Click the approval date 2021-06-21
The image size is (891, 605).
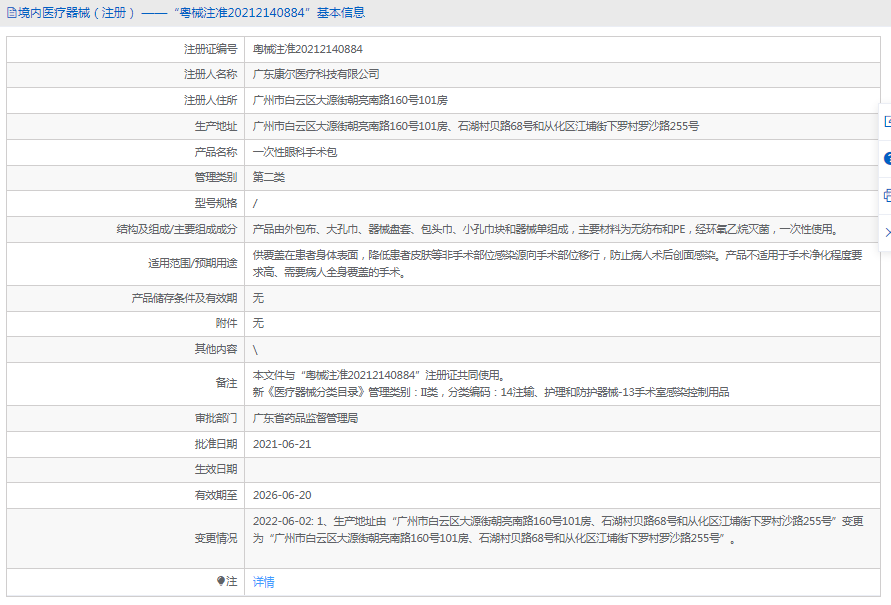[282, 443]
